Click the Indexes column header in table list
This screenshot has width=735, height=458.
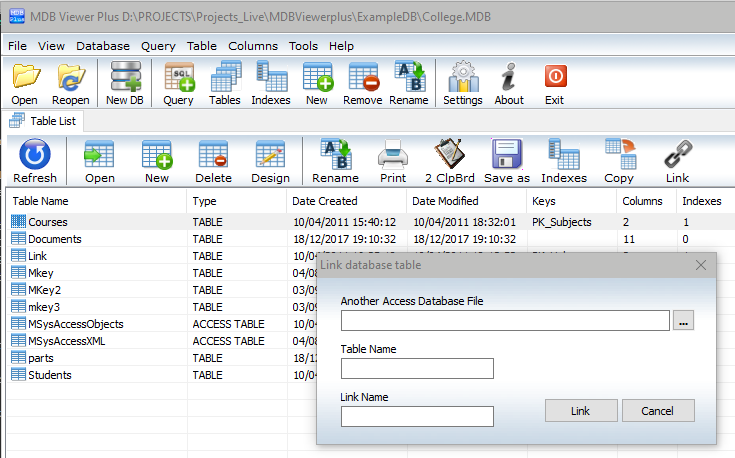click(705, 201)
